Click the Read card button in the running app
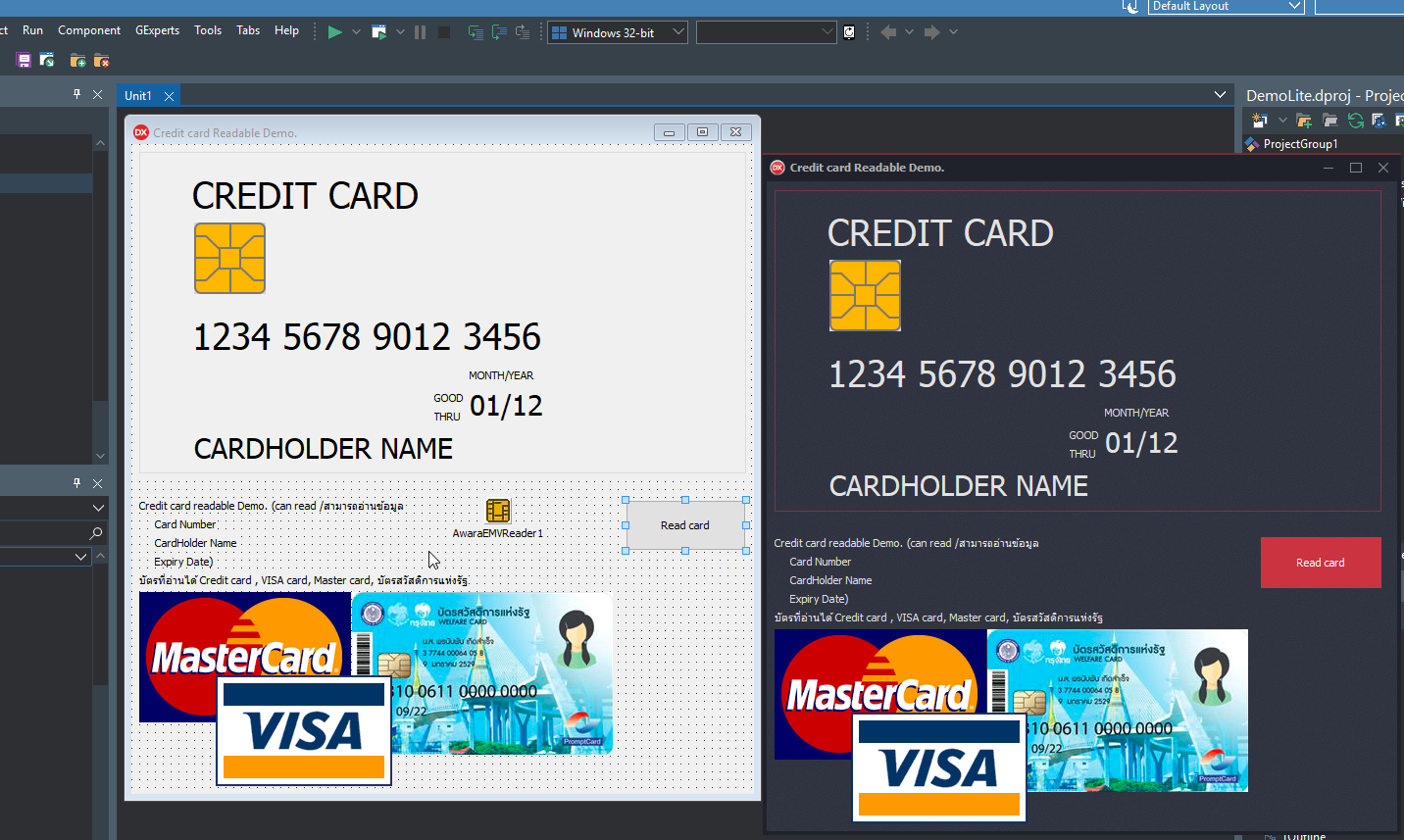This screenshot has height=840, width=1404. (x=1320, y=562)
